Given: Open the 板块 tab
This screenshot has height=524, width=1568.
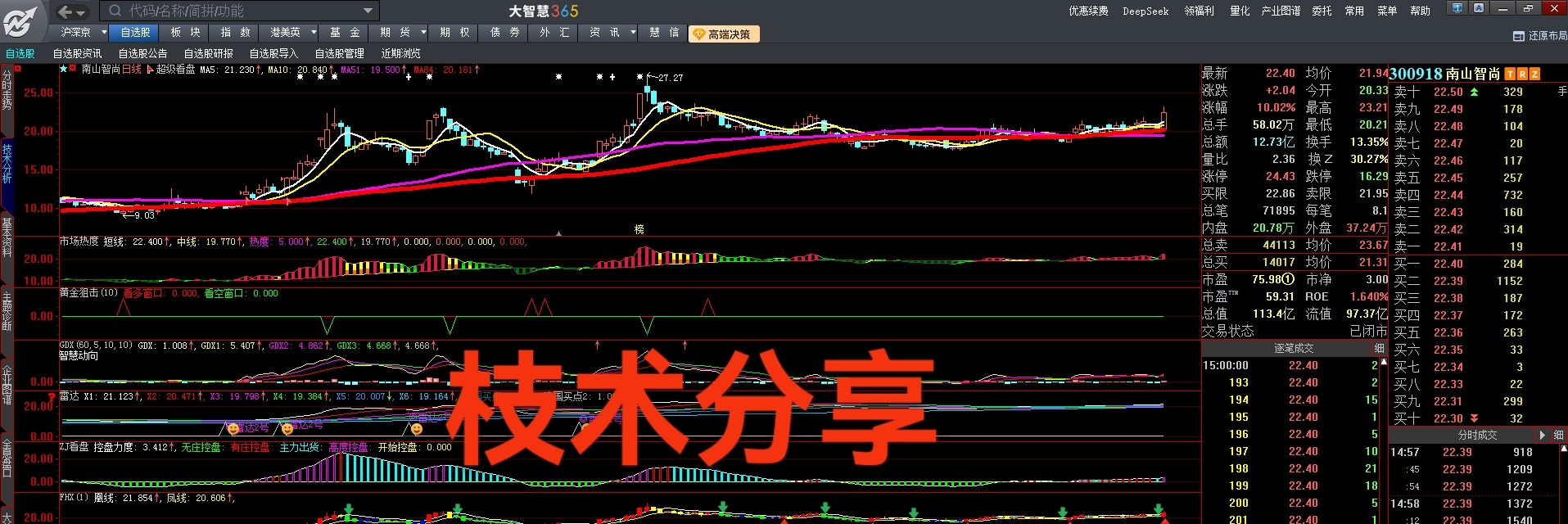Looking at the screenshot, I should click(x=185, y=33).
